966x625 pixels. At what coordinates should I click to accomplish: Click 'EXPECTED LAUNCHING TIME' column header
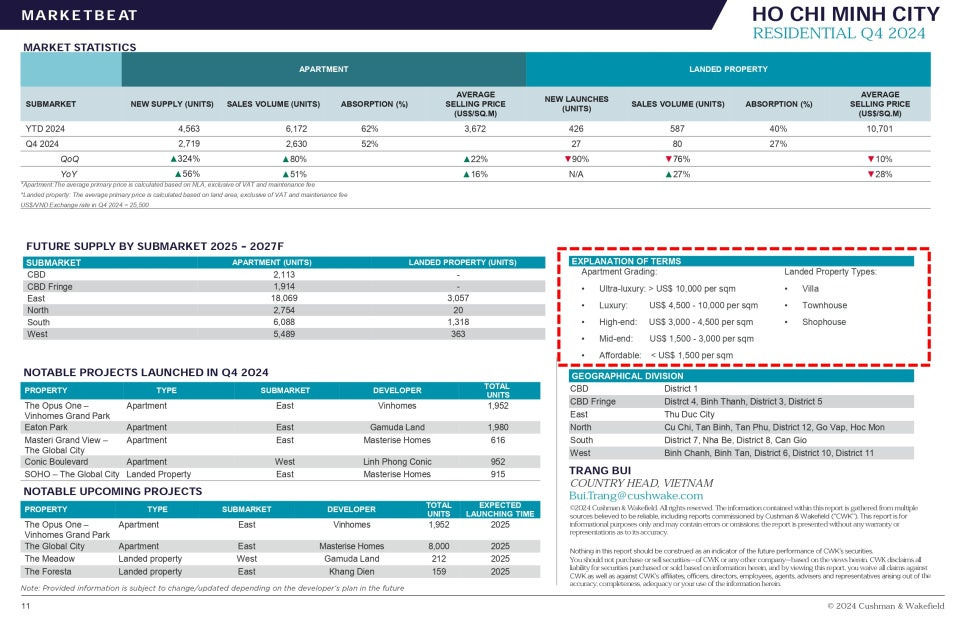tap(500, 509)
